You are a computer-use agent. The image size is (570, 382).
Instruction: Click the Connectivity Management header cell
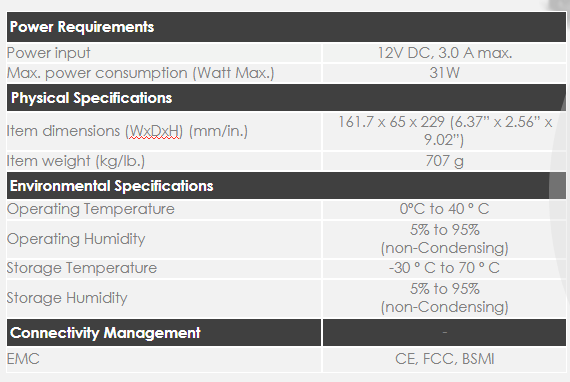(x=164, y=333)
